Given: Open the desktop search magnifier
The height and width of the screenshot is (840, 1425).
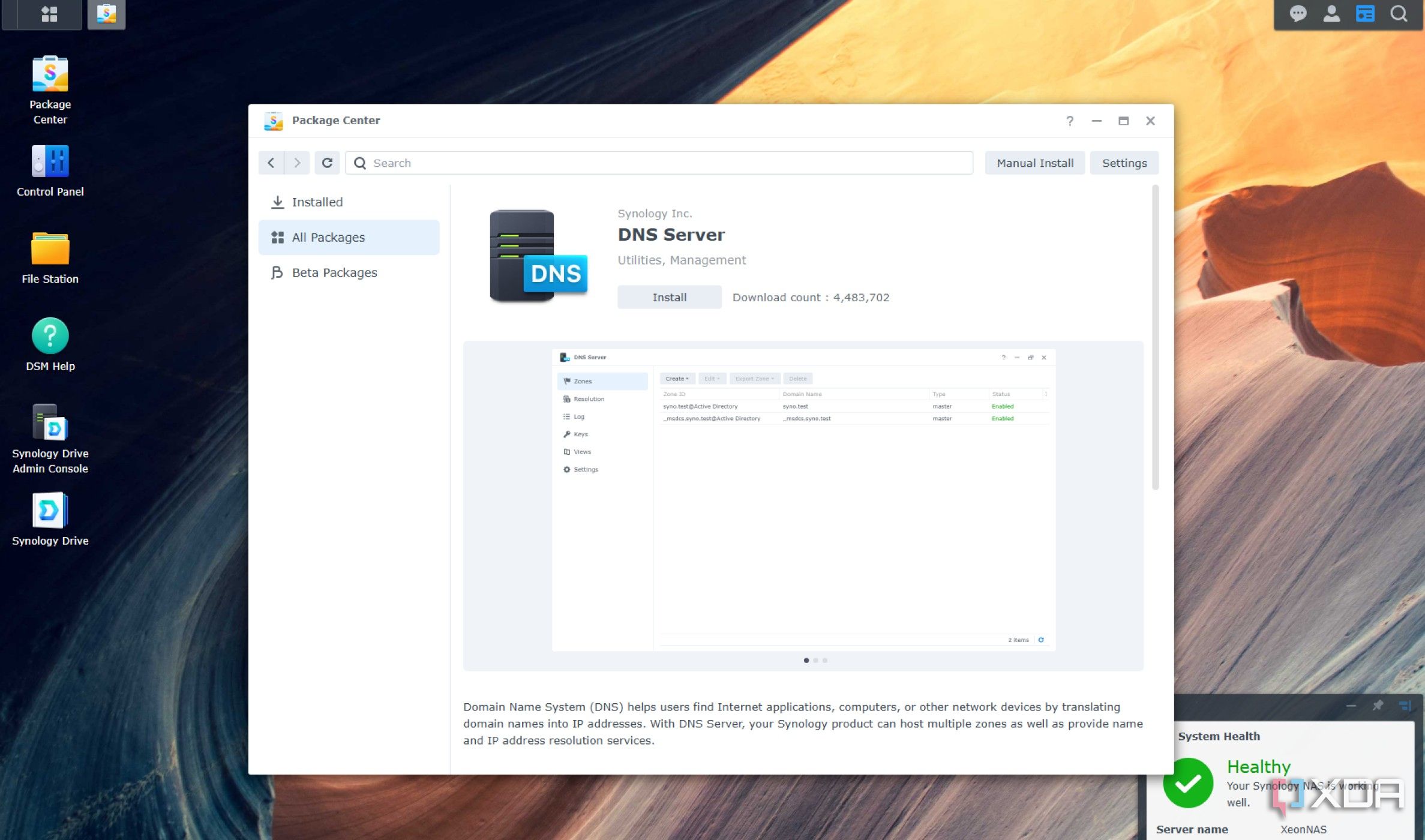Looking at the screenshot, I should point(1399,13).
